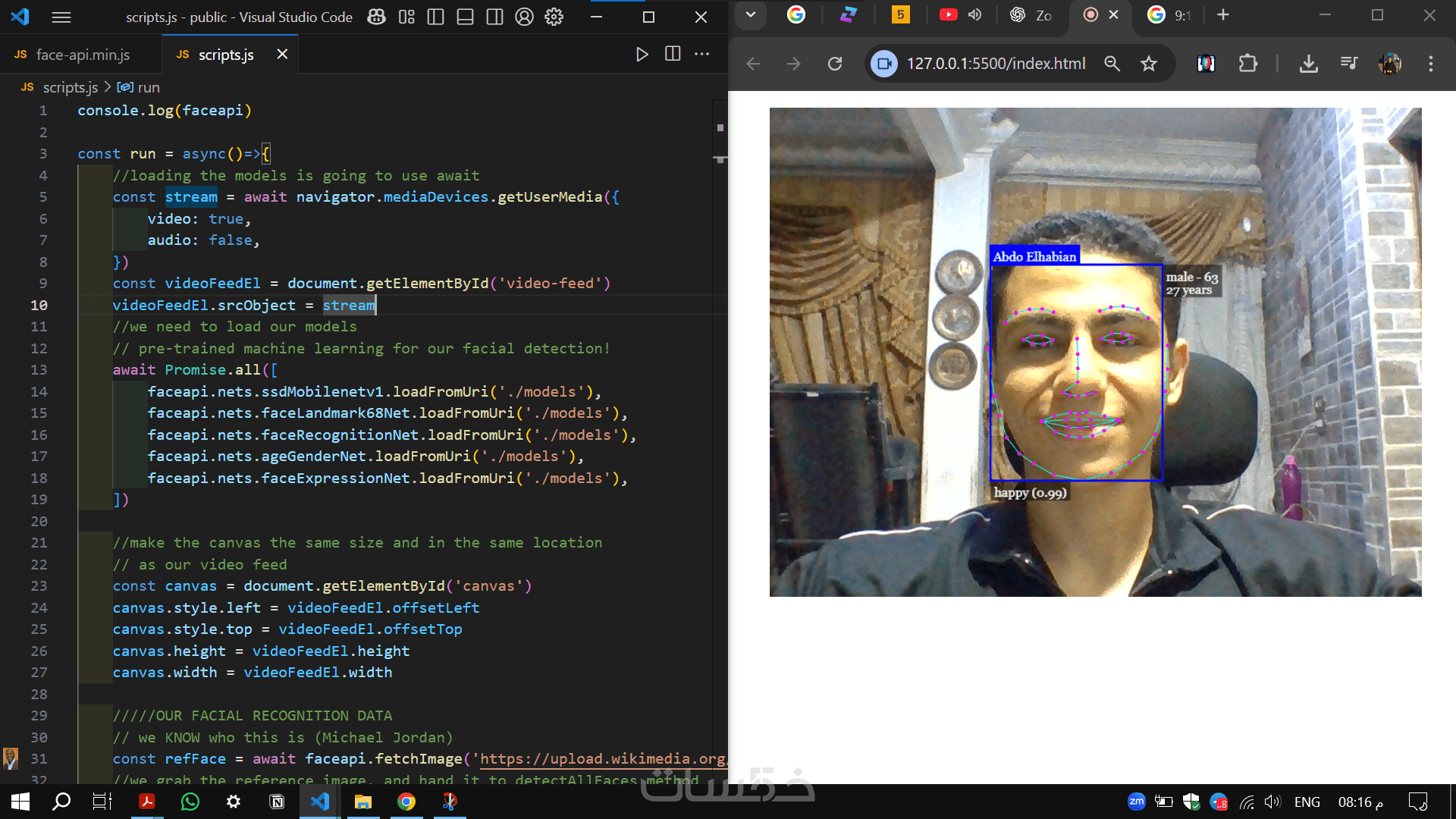Open Chrome tab search dropdown arrow
Screen dimensions: 1456x819
click(x=750, y=14)
